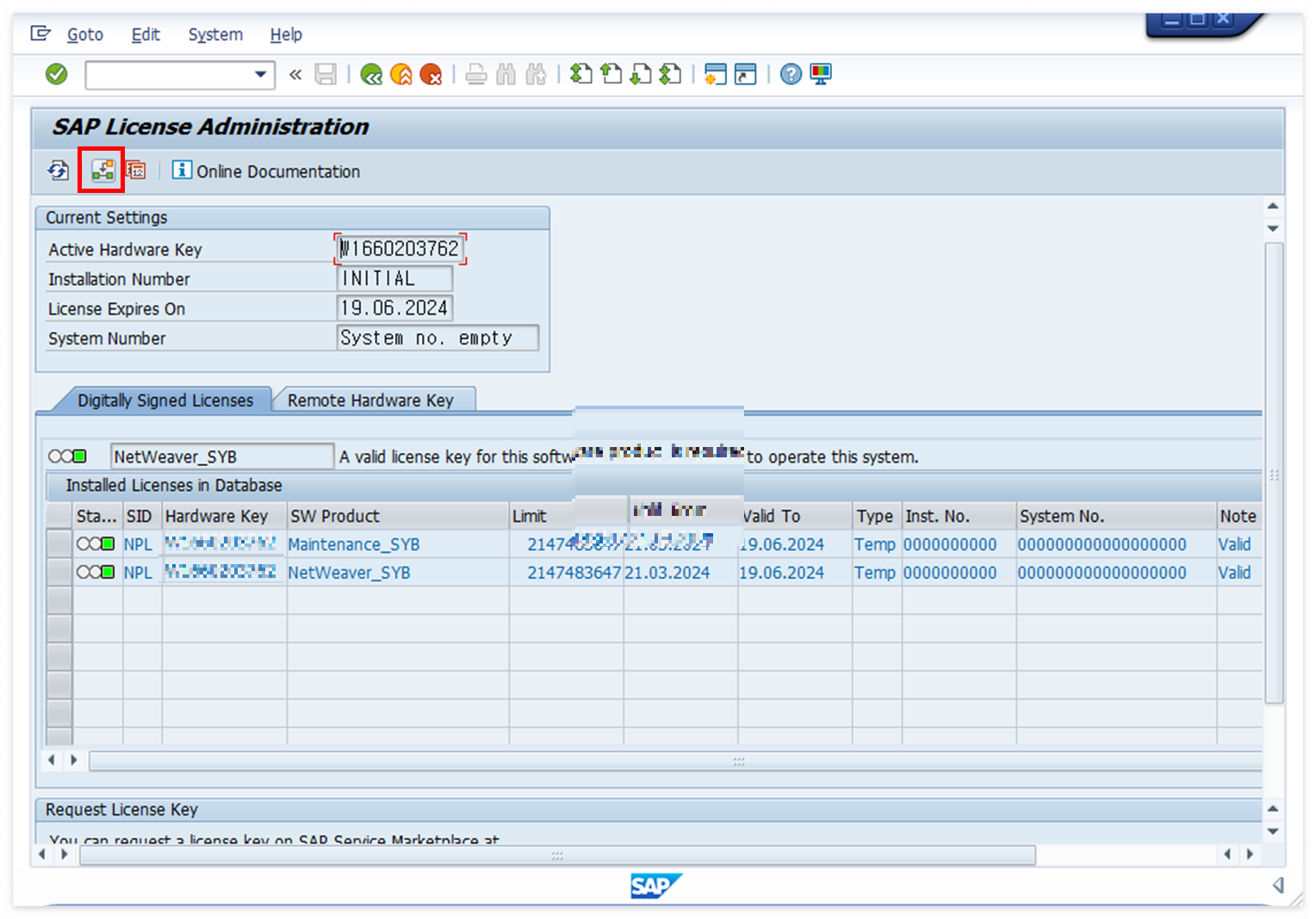
Task: Click the main panel's scroll-up arrow
Action: click(x=1273, y=207)
